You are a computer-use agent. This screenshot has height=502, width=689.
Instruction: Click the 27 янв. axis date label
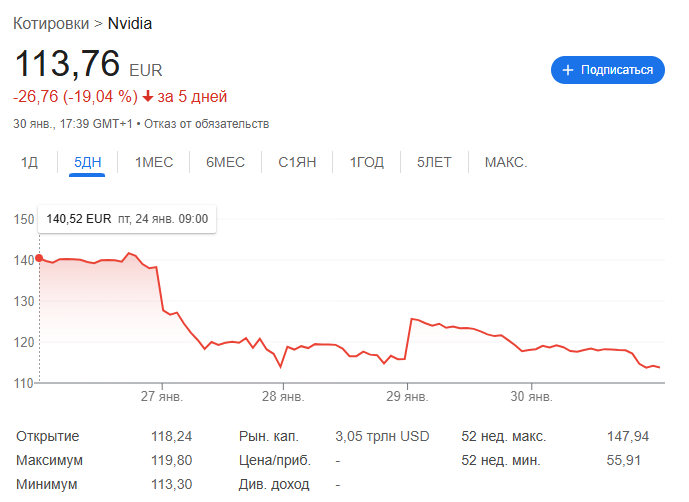pos(162,397)
